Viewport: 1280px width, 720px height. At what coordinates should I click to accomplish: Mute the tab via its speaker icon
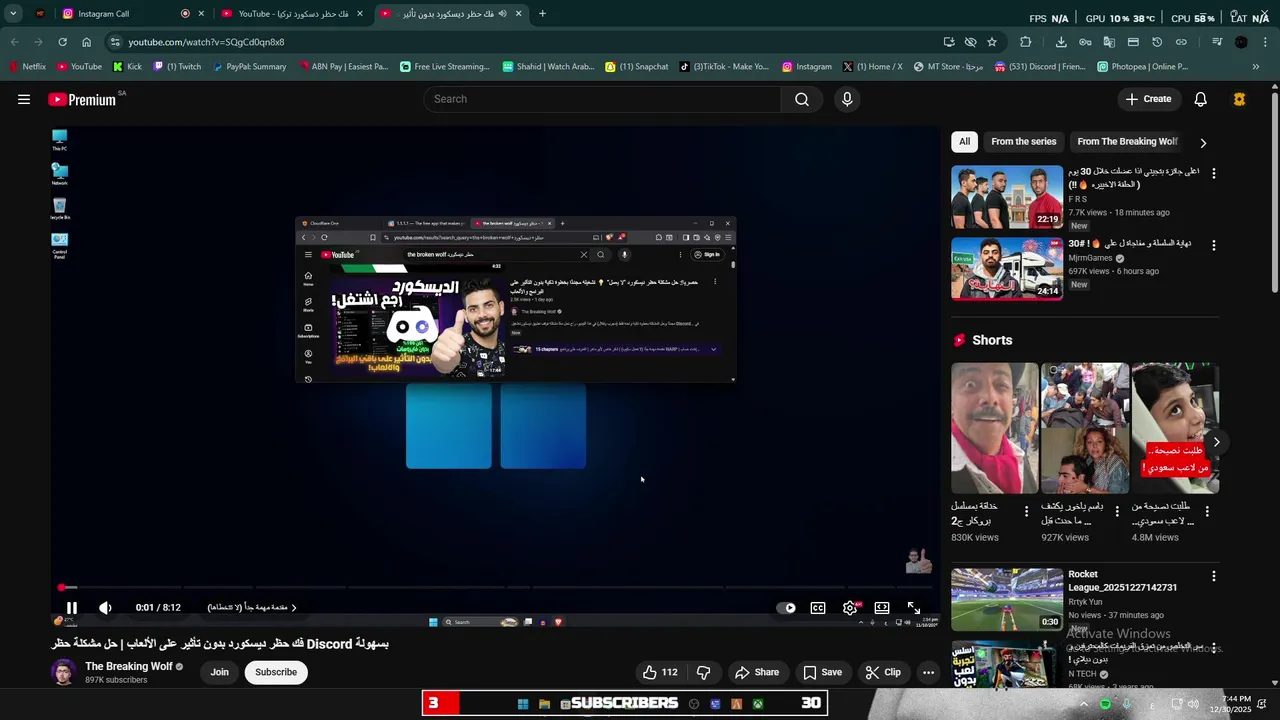[502, 14]
